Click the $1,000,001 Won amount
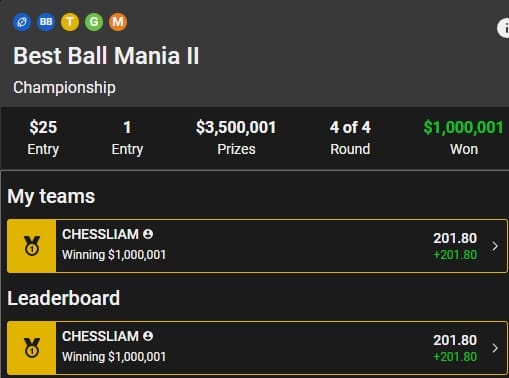Image resolution: width=509 pixels, height=378 pixels. click(x=463, y=127)
